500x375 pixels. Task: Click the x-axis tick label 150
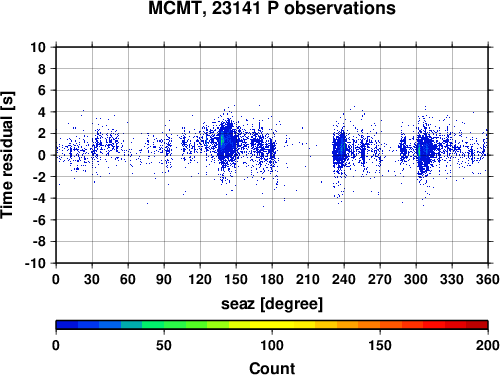point(236,279)
